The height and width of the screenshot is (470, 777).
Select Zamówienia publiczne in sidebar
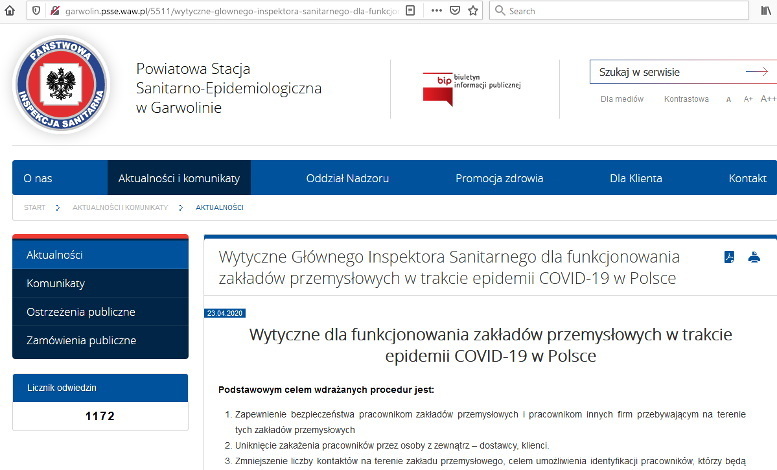point(100,340)
